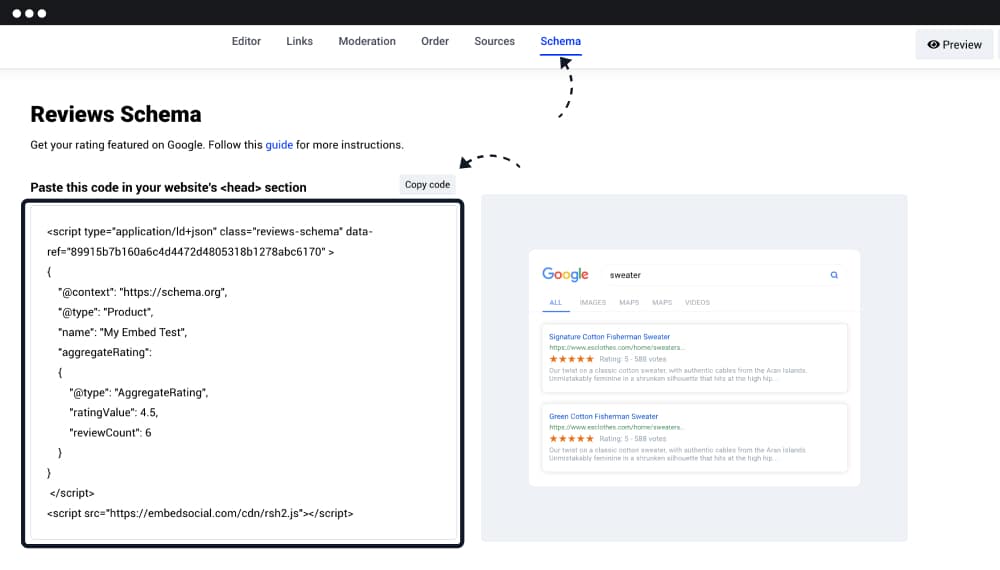Click the eye icon on Preview button
1000x570 pixels.
coord(933,45)
